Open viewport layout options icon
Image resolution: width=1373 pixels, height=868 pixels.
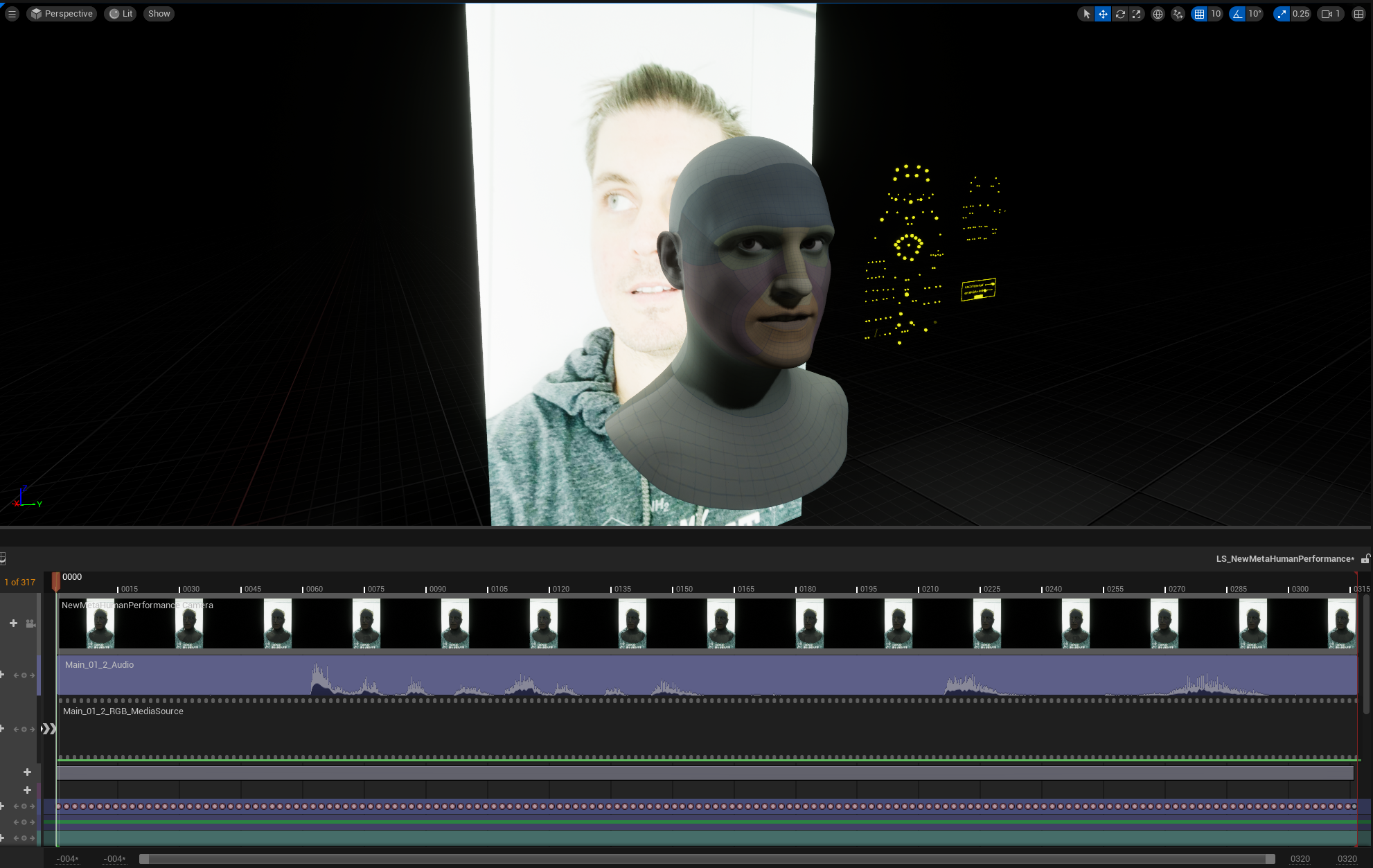tap(1358, 14)
